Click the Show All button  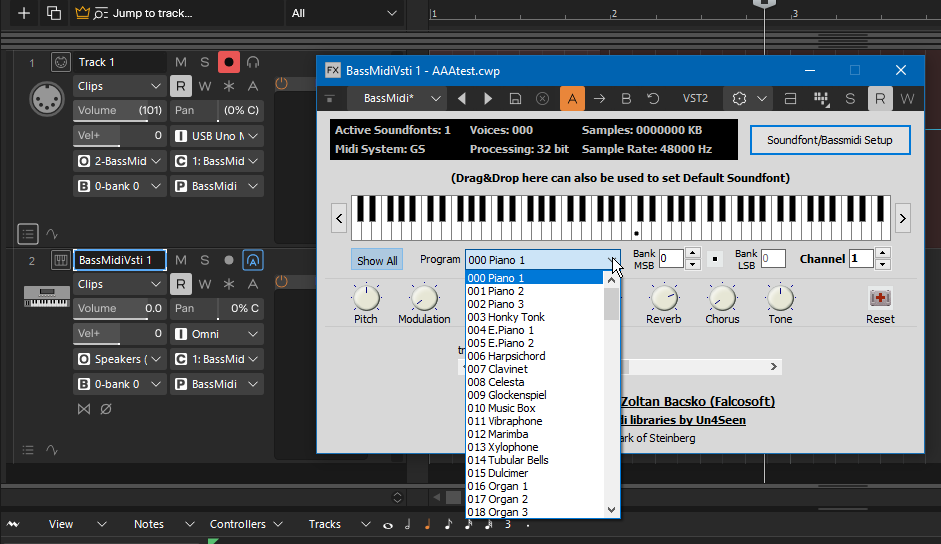click(x=377, y=261)
